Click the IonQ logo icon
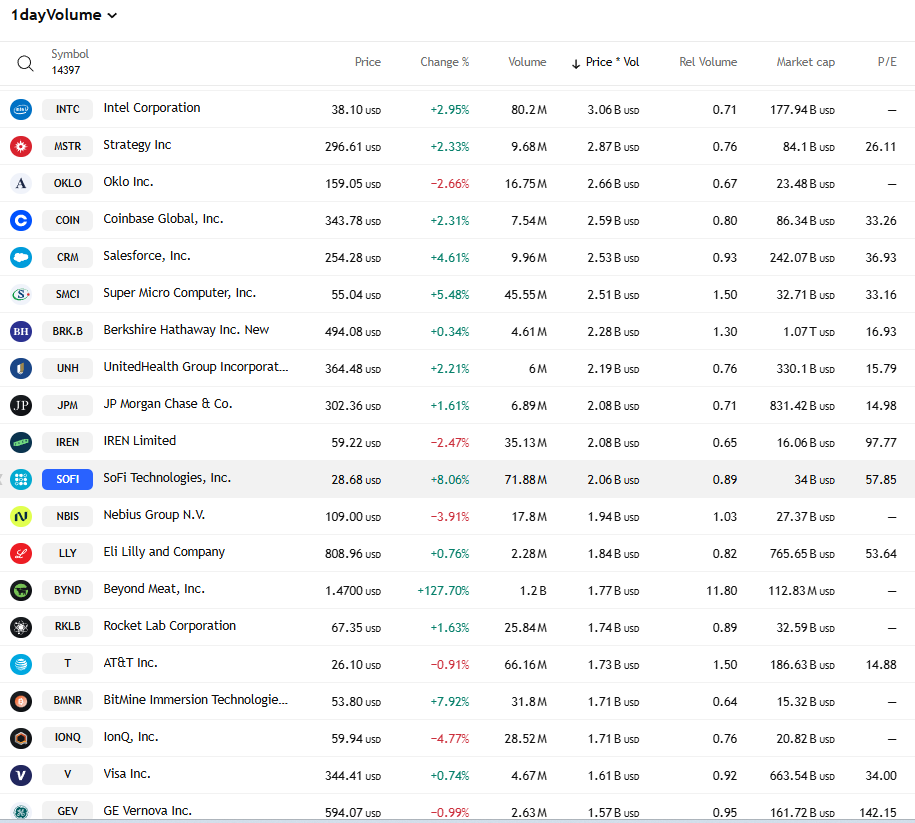The height and width of the screenshot is (823, 915). click(21, 738)
